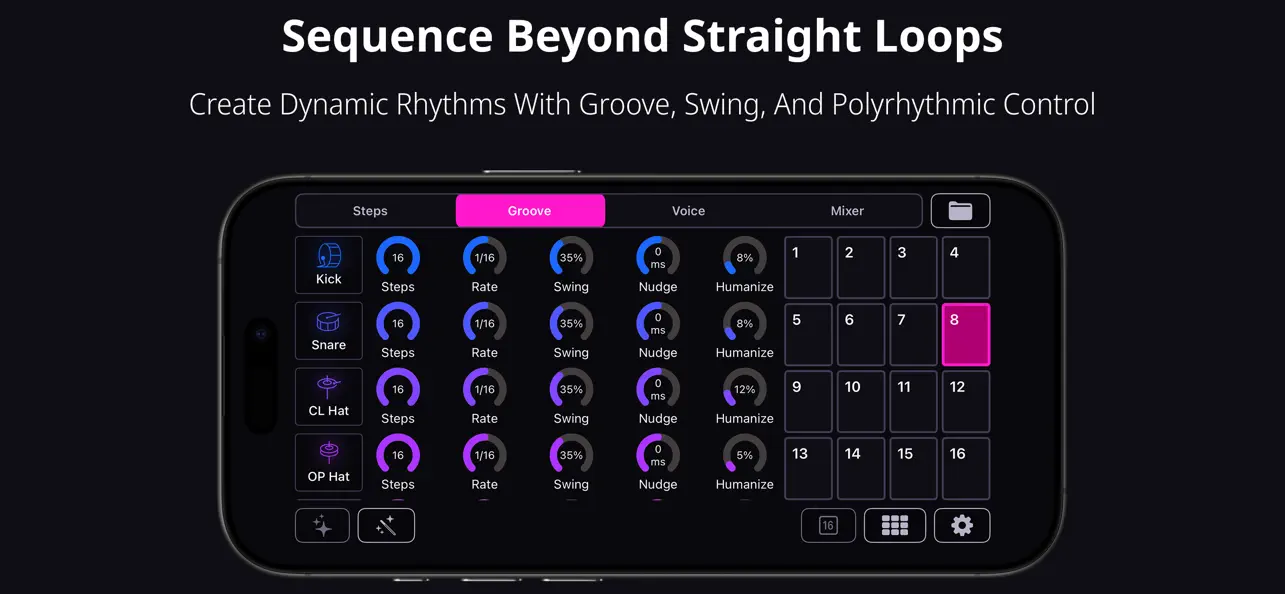Click the sparkle generate icon
The height and width of the screenshot is (594, 1285).
(x=321, y=525)
